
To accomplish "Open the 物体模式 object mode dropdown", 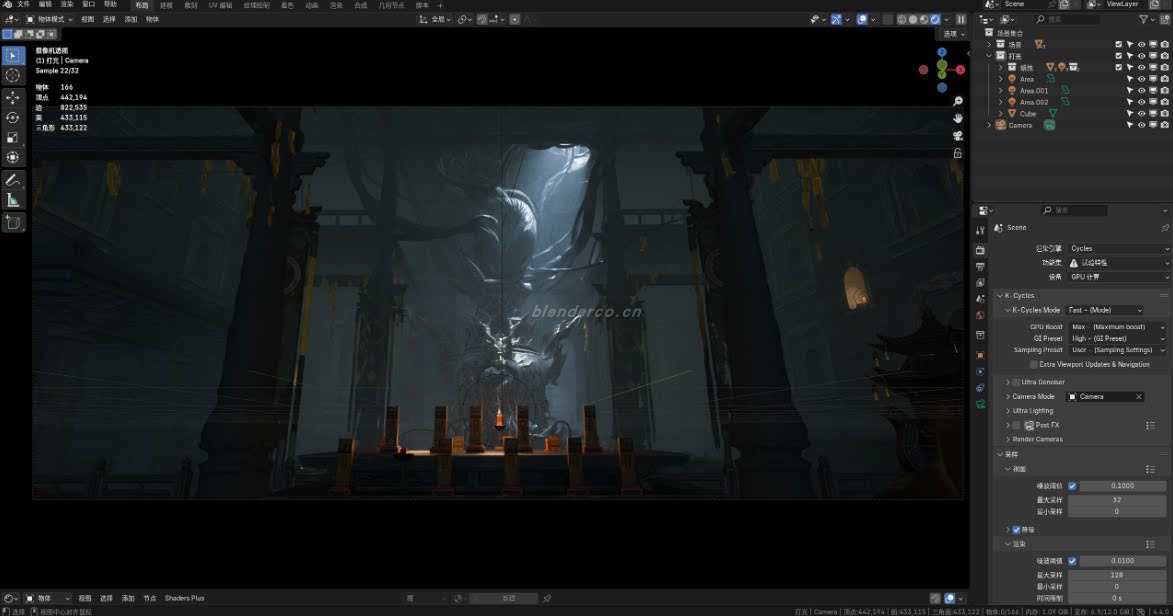I will [50, 19].
